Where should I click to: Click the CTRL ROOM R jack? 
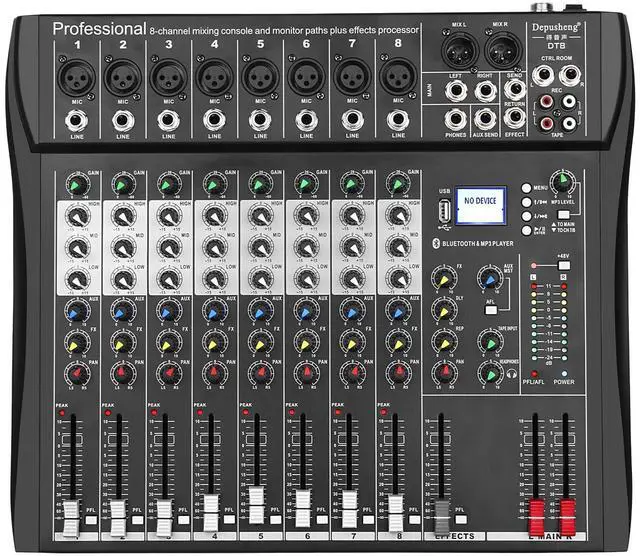click(570, 76)
